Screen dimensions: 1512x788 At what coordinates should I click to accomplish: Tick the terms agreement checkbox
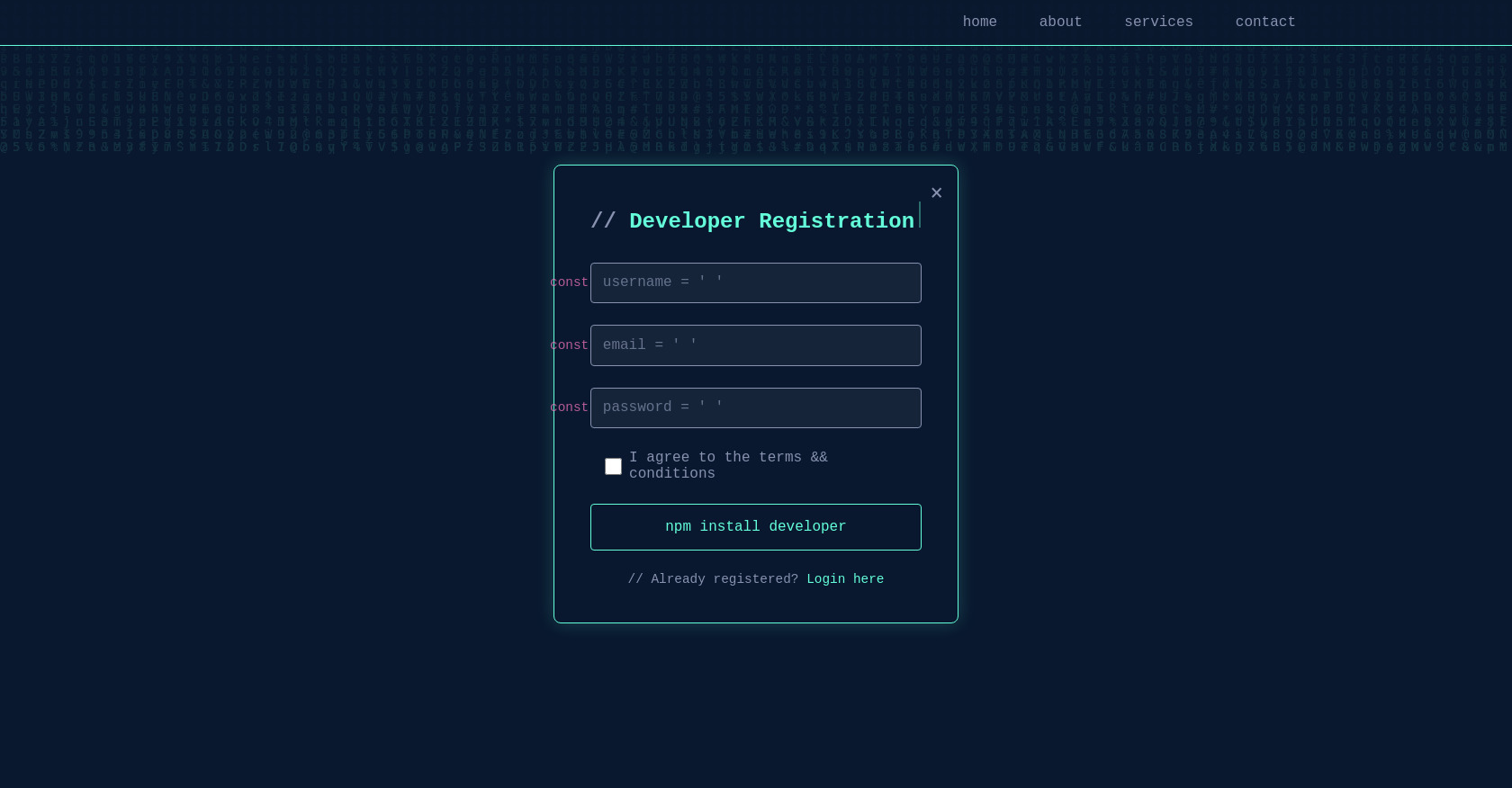coord(613,466)
